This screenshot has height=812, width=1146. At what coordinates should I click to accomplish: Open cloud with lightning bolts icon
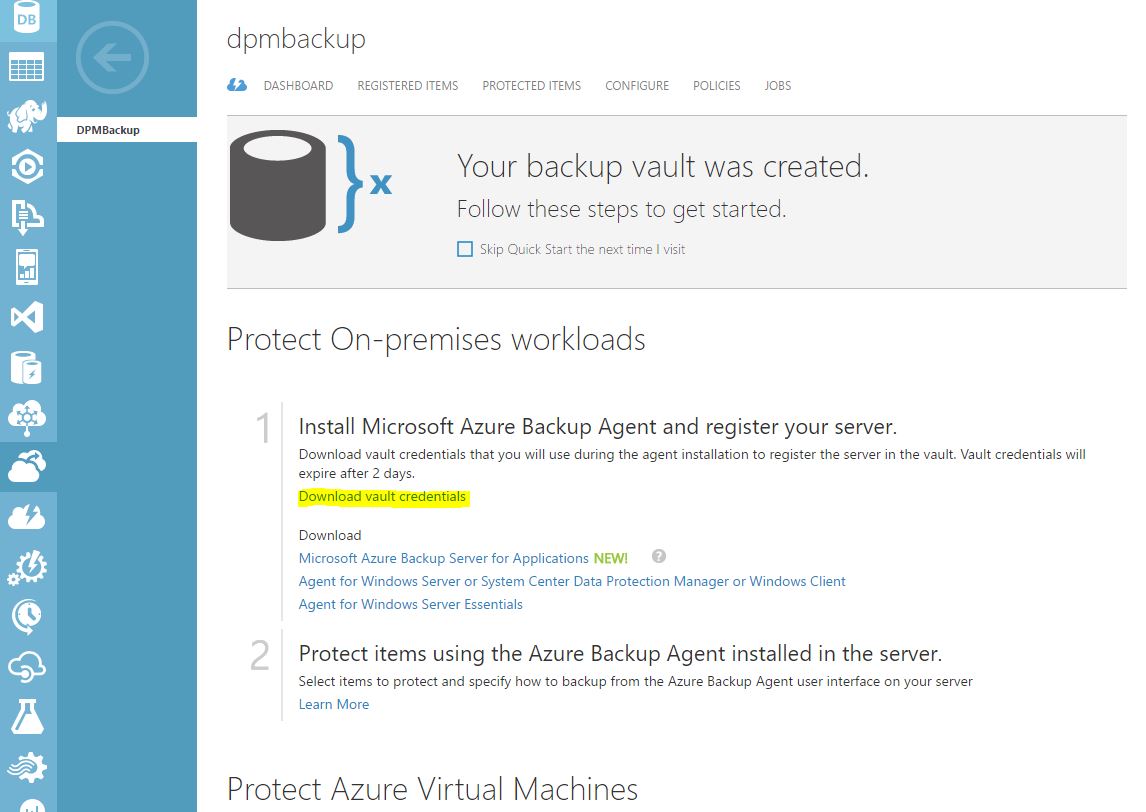click(x=27, y=517)
